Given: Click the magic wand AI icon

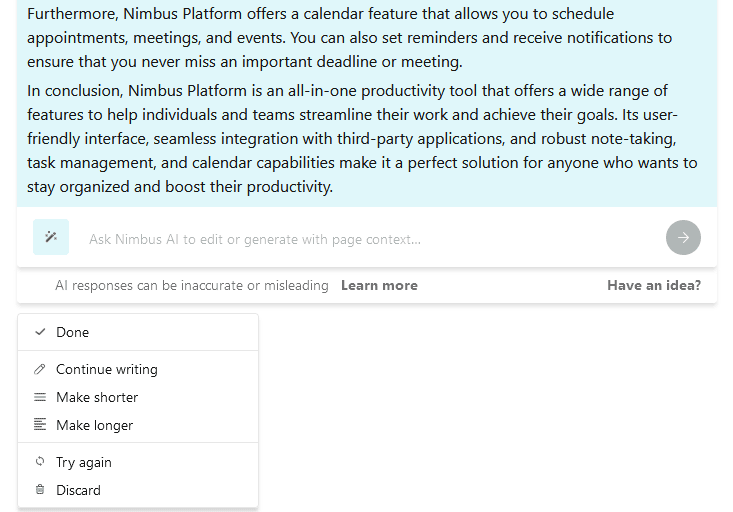Looking at the screenshot, I should point(51,237).
